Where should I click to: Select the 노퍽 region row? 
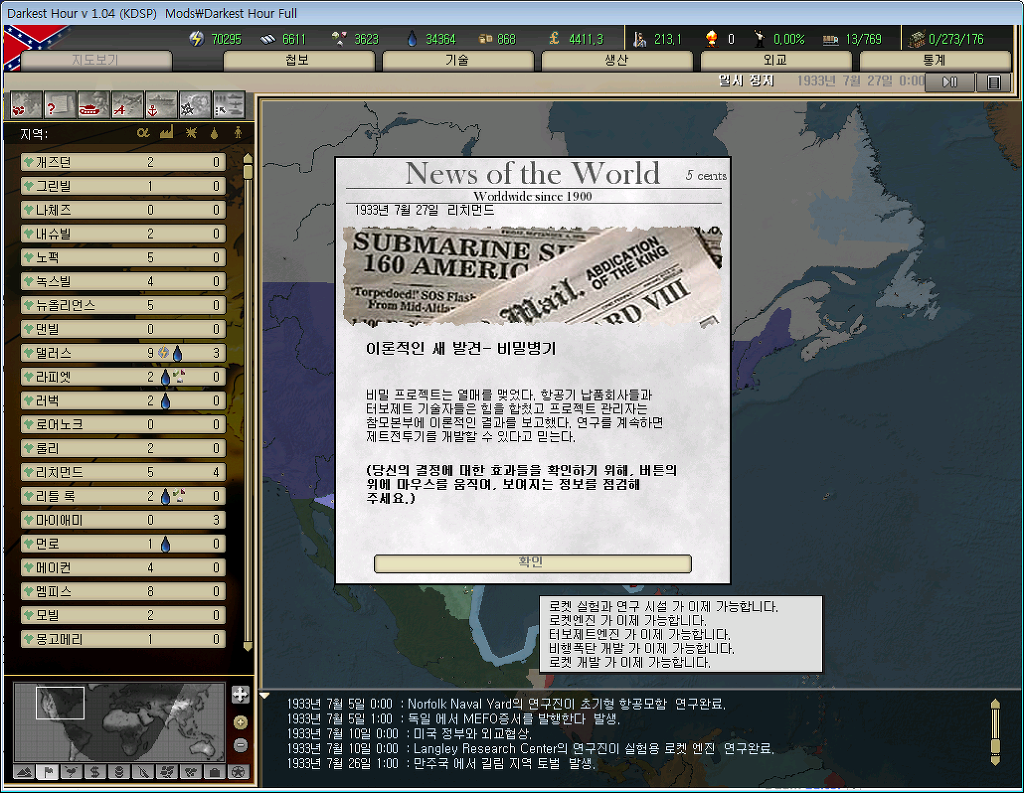click(123, 257)
